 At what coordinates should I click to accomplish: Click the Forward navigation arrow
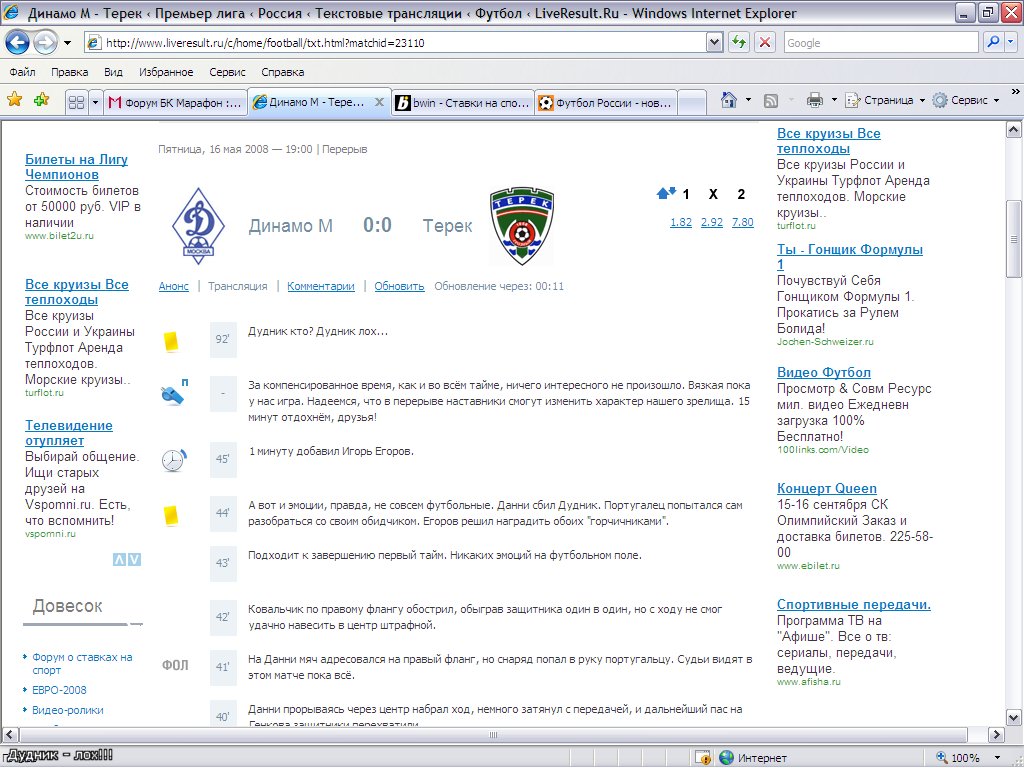[x=44, y=43]
